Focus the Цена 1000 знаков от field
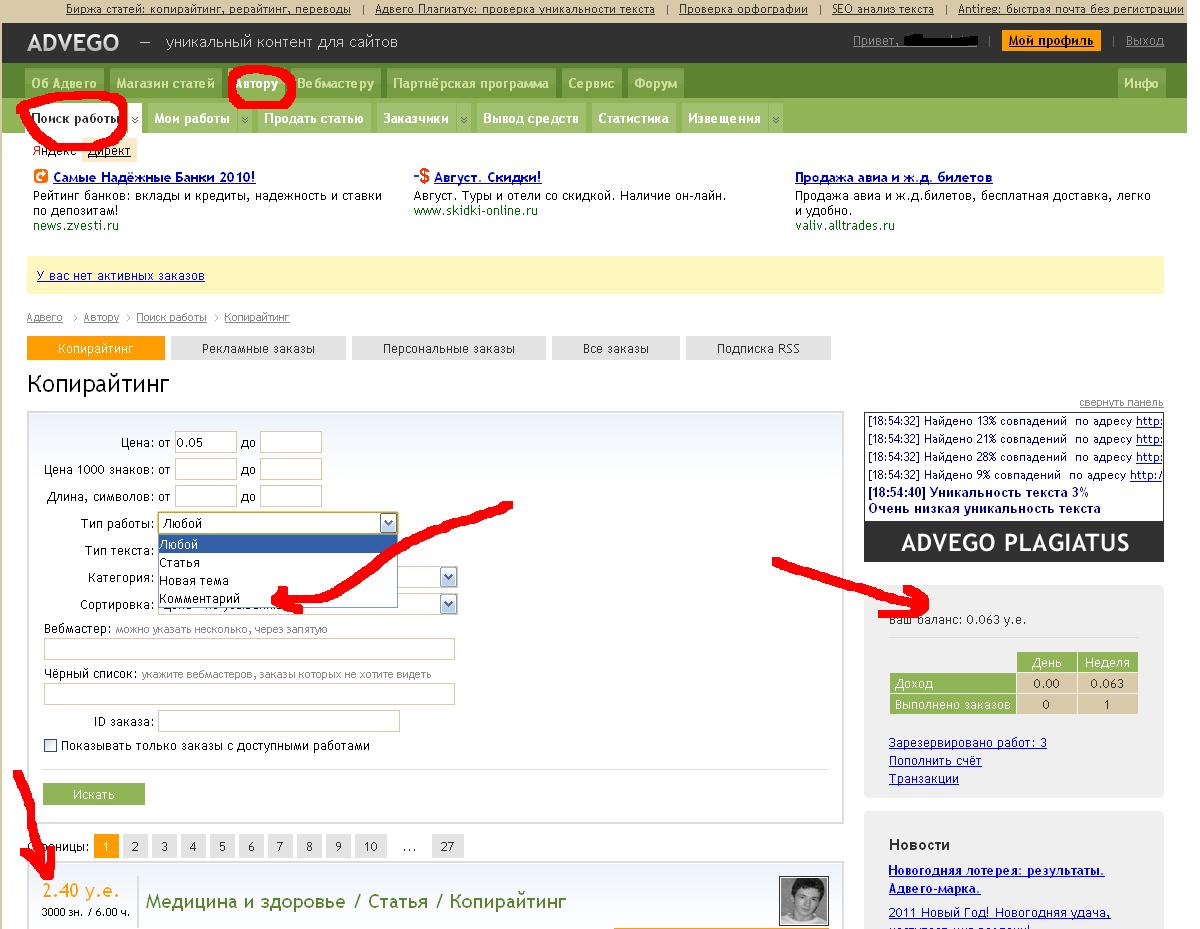The width and height of the screenshot is (1200, 929). pos(206,469)
